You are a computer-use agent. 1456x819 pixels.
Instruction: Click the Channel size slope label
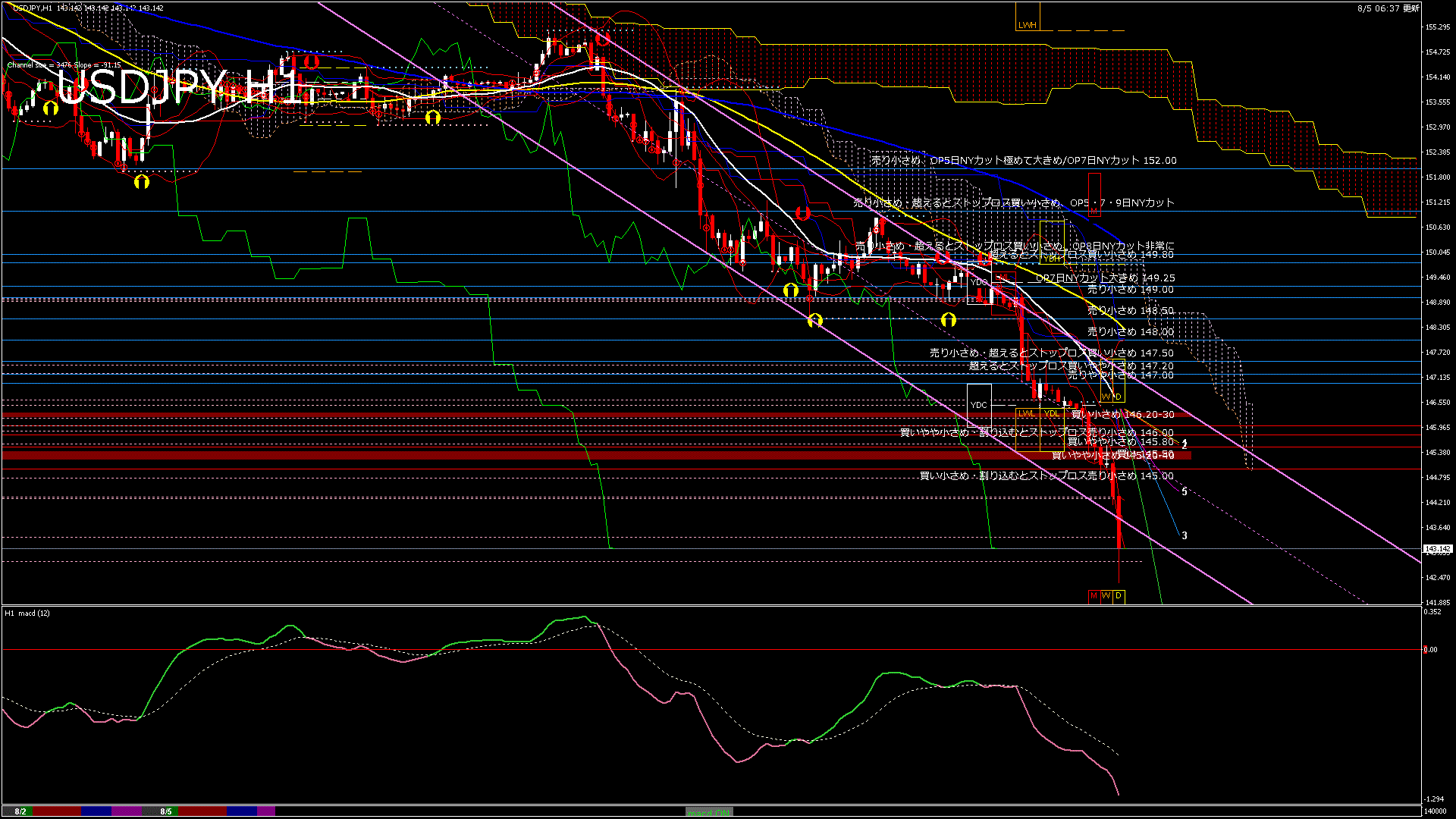click(64, 65)
